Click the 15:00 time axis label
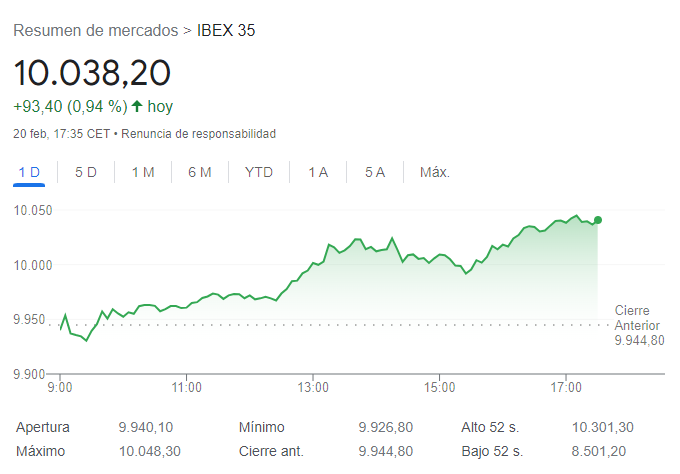The height and width of the screenshot is (474, 680). pos(439,387)
